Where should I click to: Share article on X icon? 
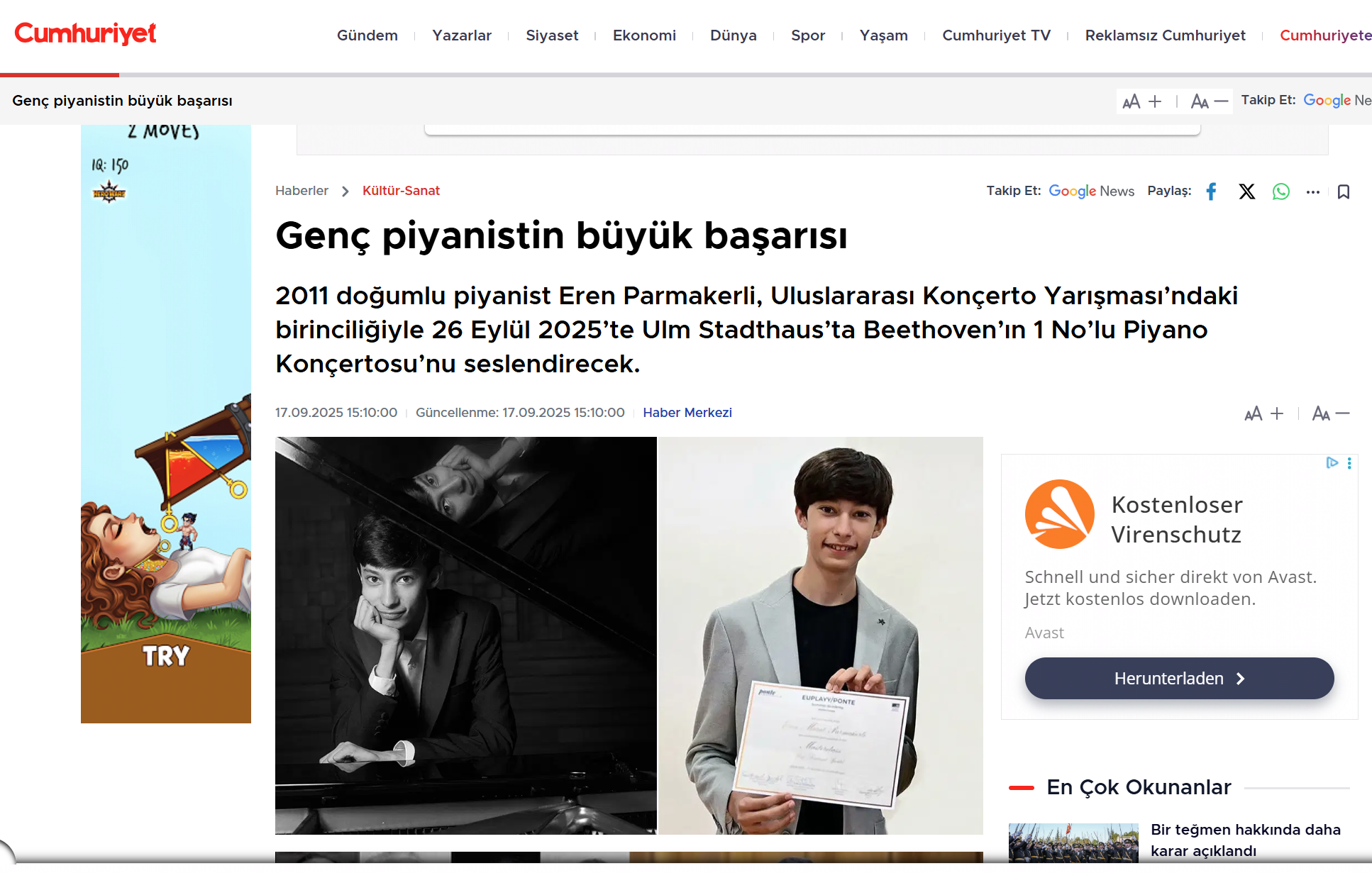[x=1246, y=191]
